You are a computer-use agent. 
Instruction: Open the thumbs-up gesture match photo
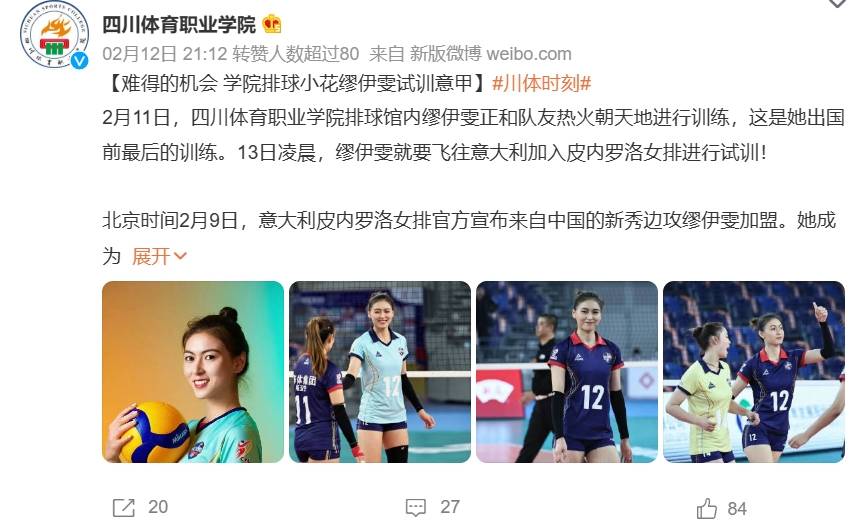(x=754, y=372)
